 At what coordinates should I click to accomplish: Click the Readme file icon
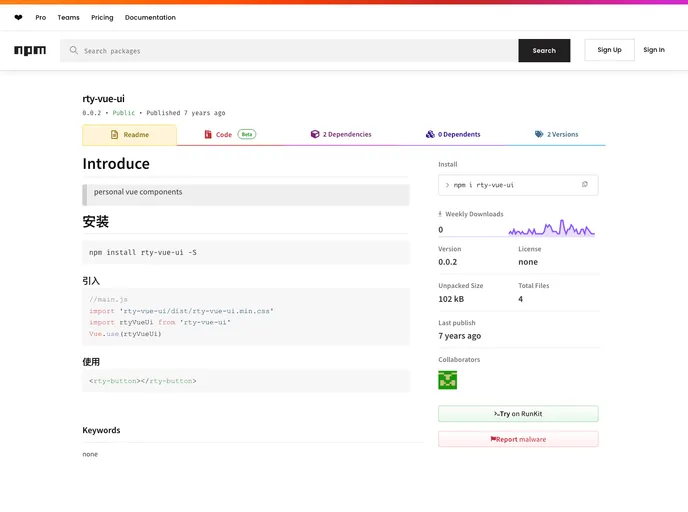(115, 135)
